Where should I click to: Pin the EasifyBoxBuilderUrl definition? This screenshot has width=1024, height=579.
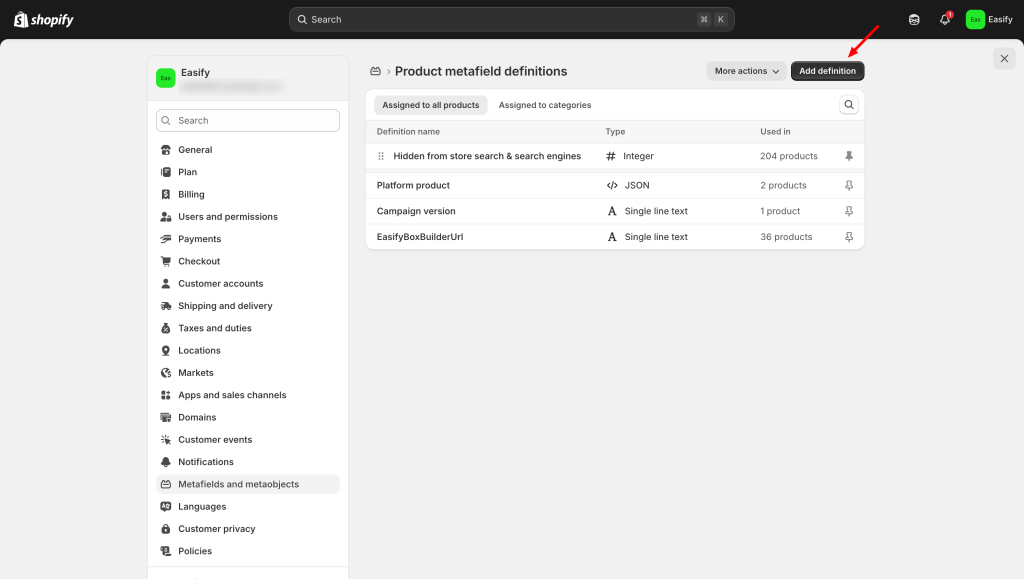pos(849,238)
